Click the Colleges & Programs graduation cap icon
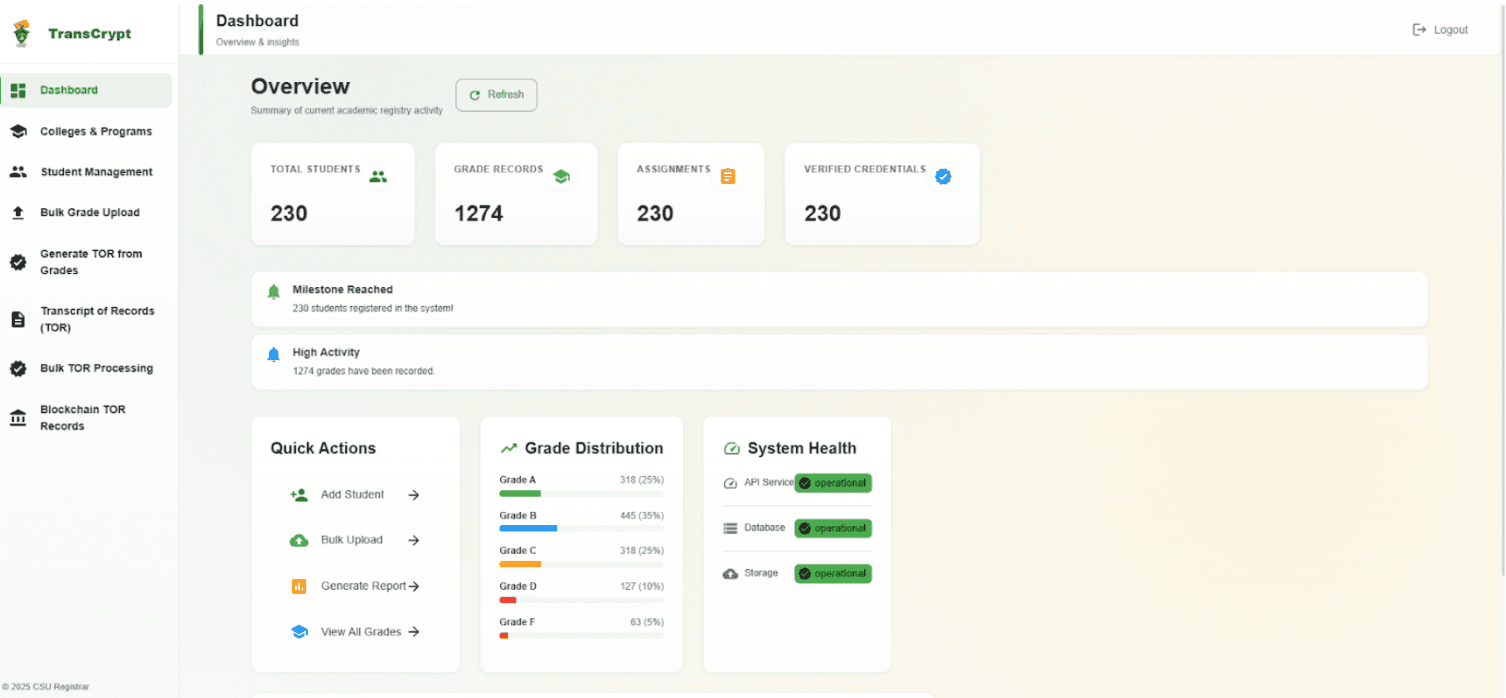This screenshot has width=1506, height=698. click(x=18, y=132)
